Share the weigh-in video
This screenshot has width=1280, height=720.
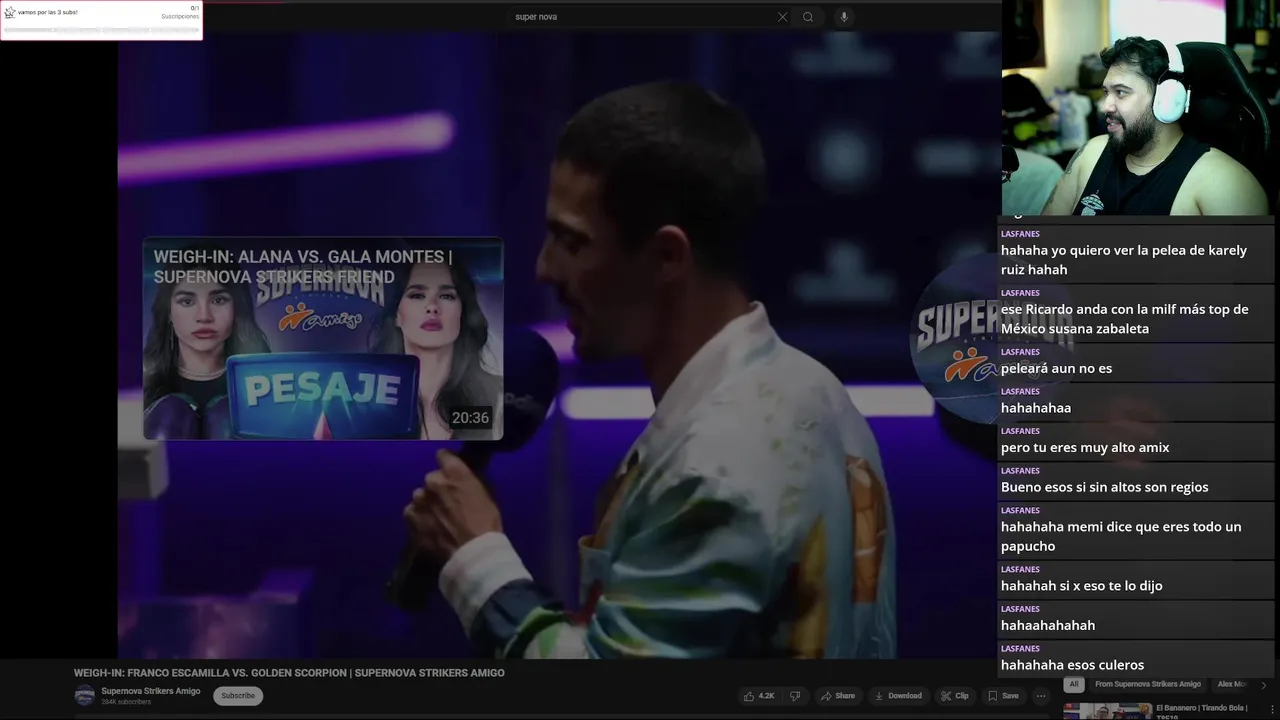pyautogui.click(x=837, y=696)
